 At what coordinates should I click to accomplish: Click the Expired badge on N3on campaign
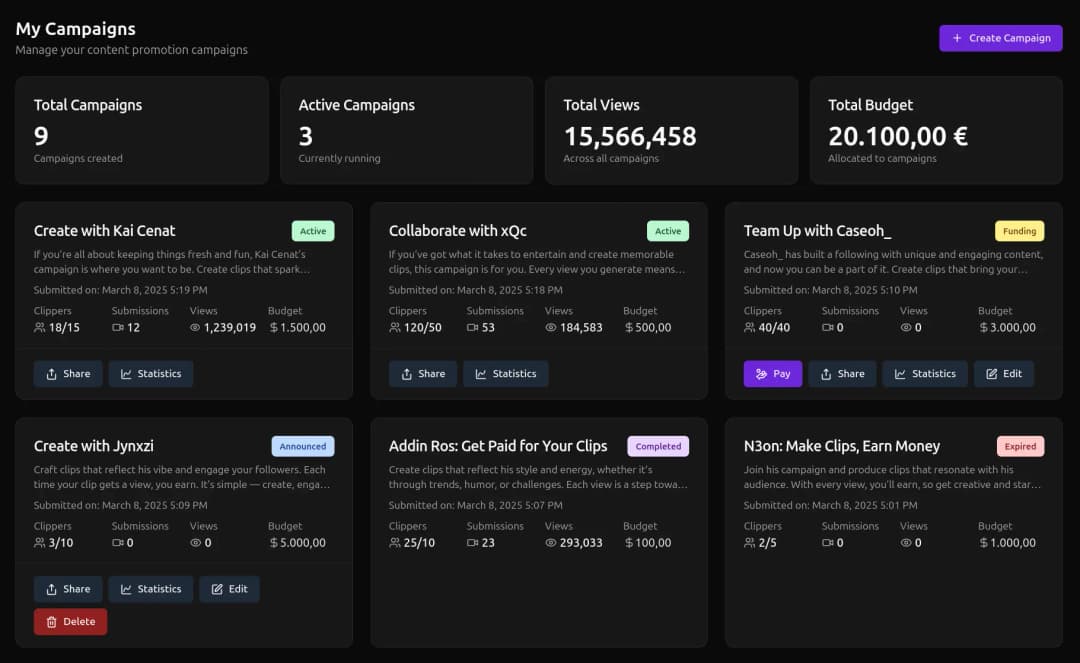click(x=1020, y=446)
